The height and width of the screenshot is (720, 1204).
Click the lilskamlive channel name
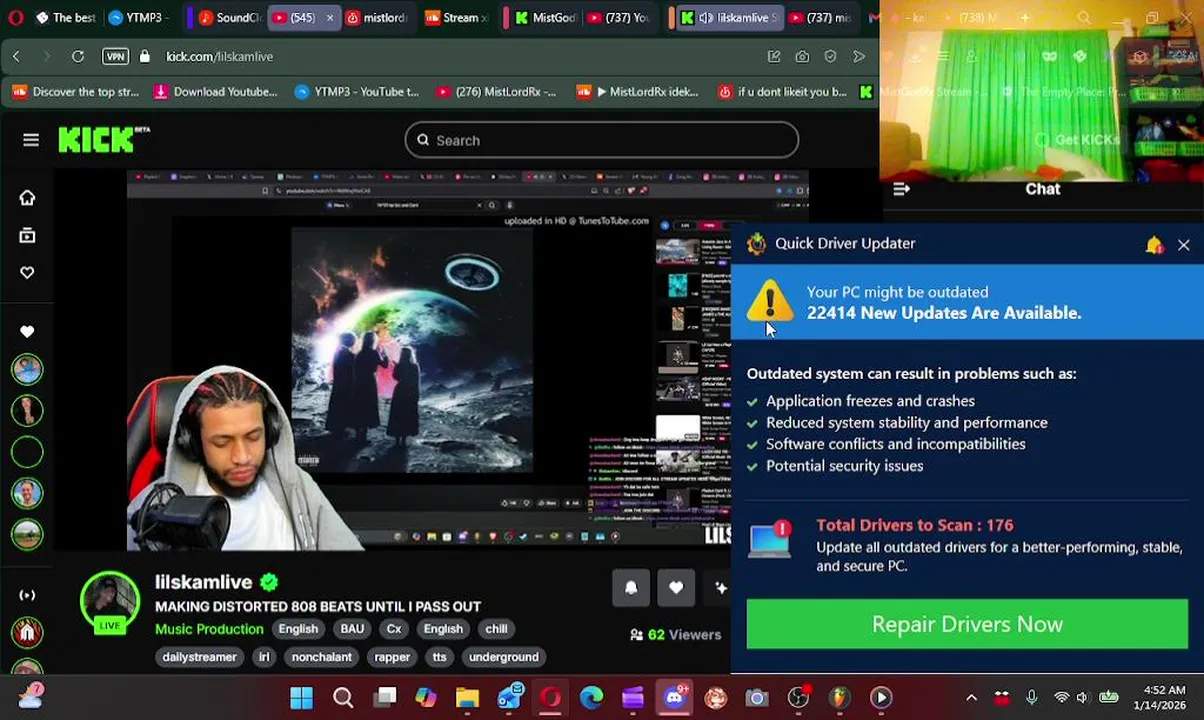pos(203,582)
